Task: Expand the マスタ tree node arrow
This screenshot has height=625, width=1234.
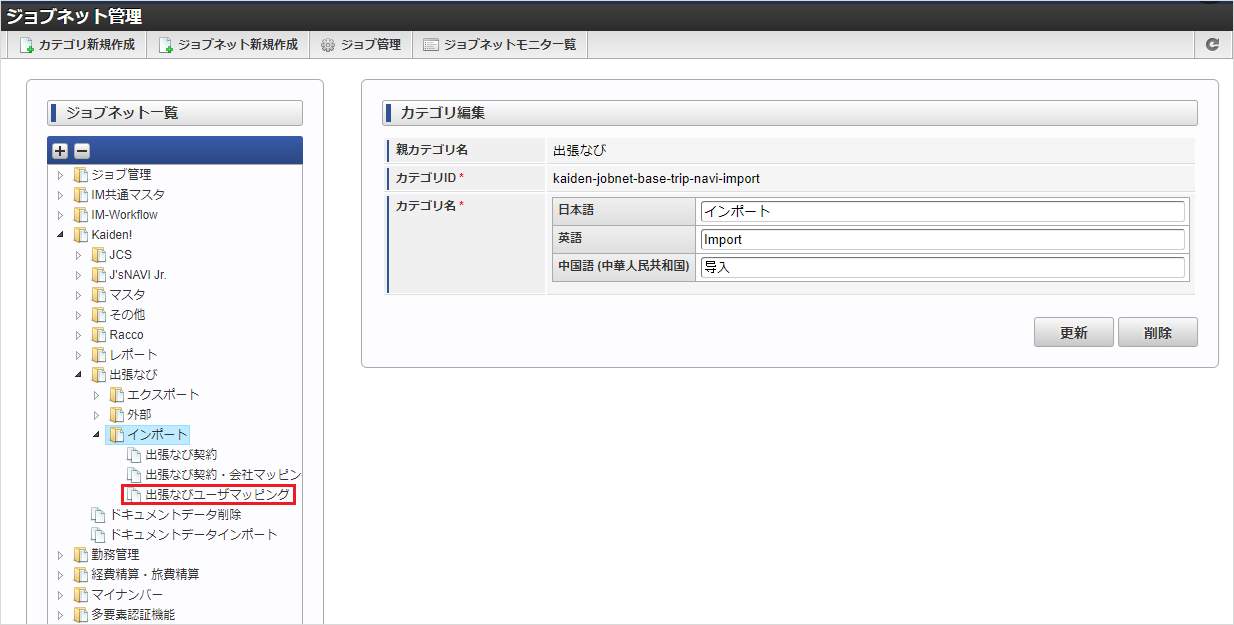Action: [78, 295]
